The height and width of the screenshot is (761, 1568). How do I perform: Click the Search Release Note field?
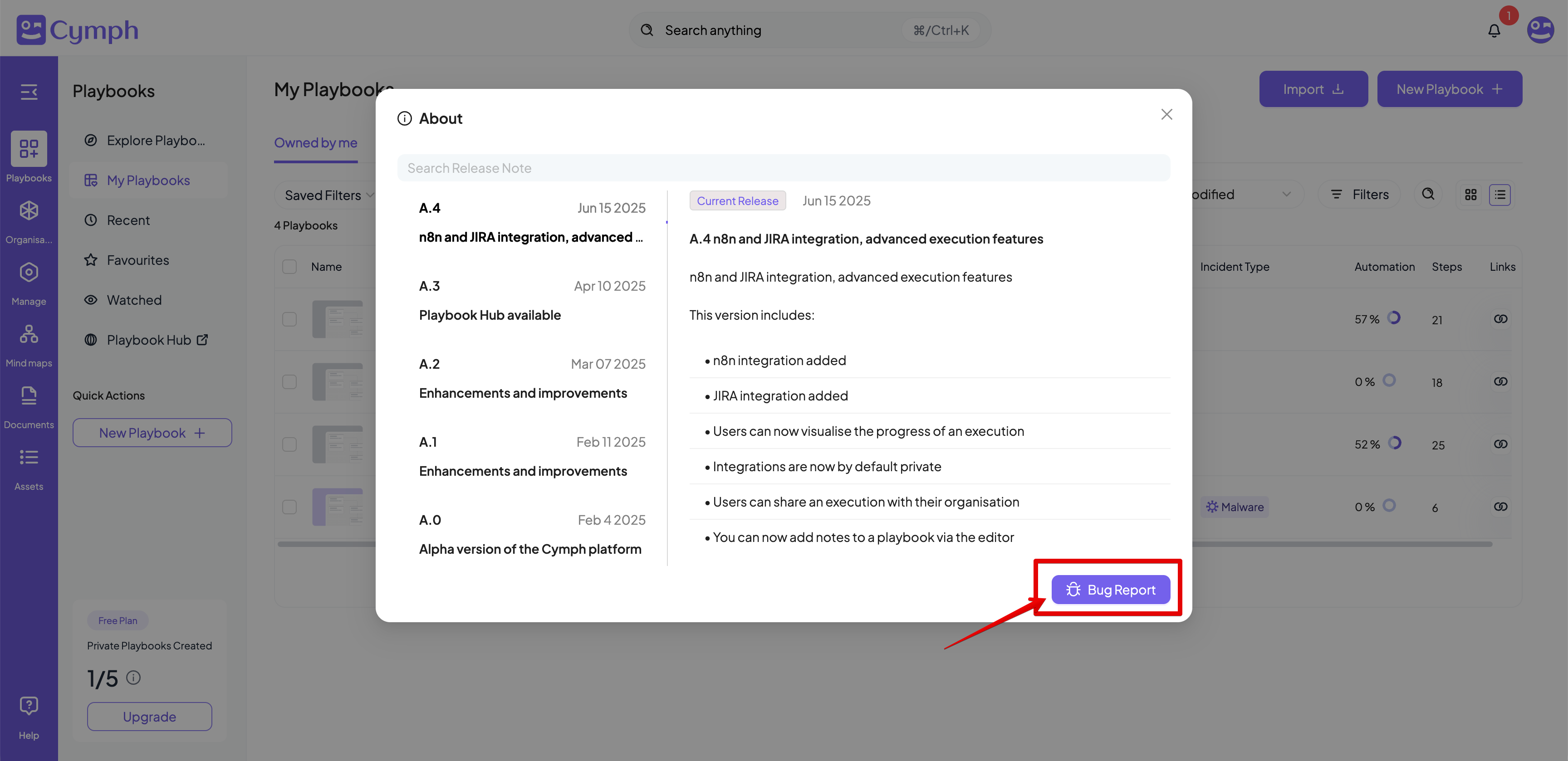pyautogui.click(x=783, y=168)
